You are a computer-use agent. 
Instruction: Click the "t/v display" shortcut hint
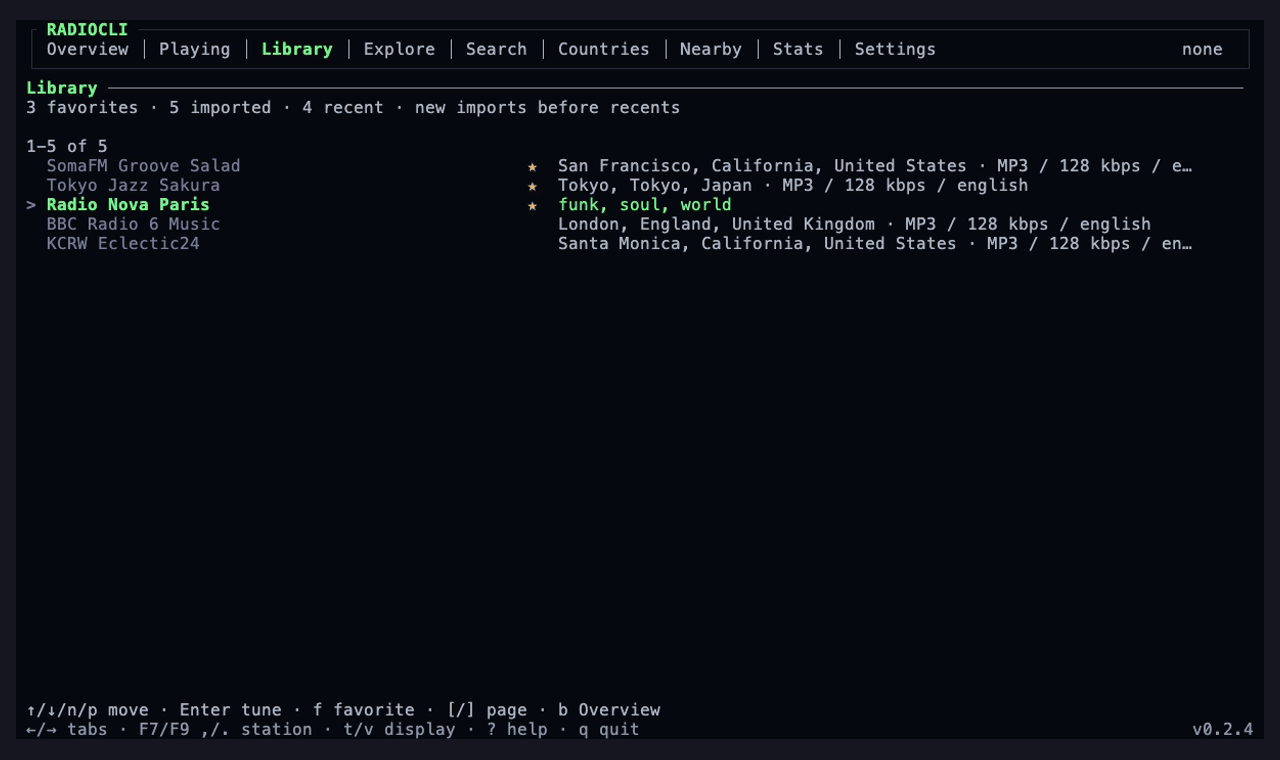[x=400, y=729]
